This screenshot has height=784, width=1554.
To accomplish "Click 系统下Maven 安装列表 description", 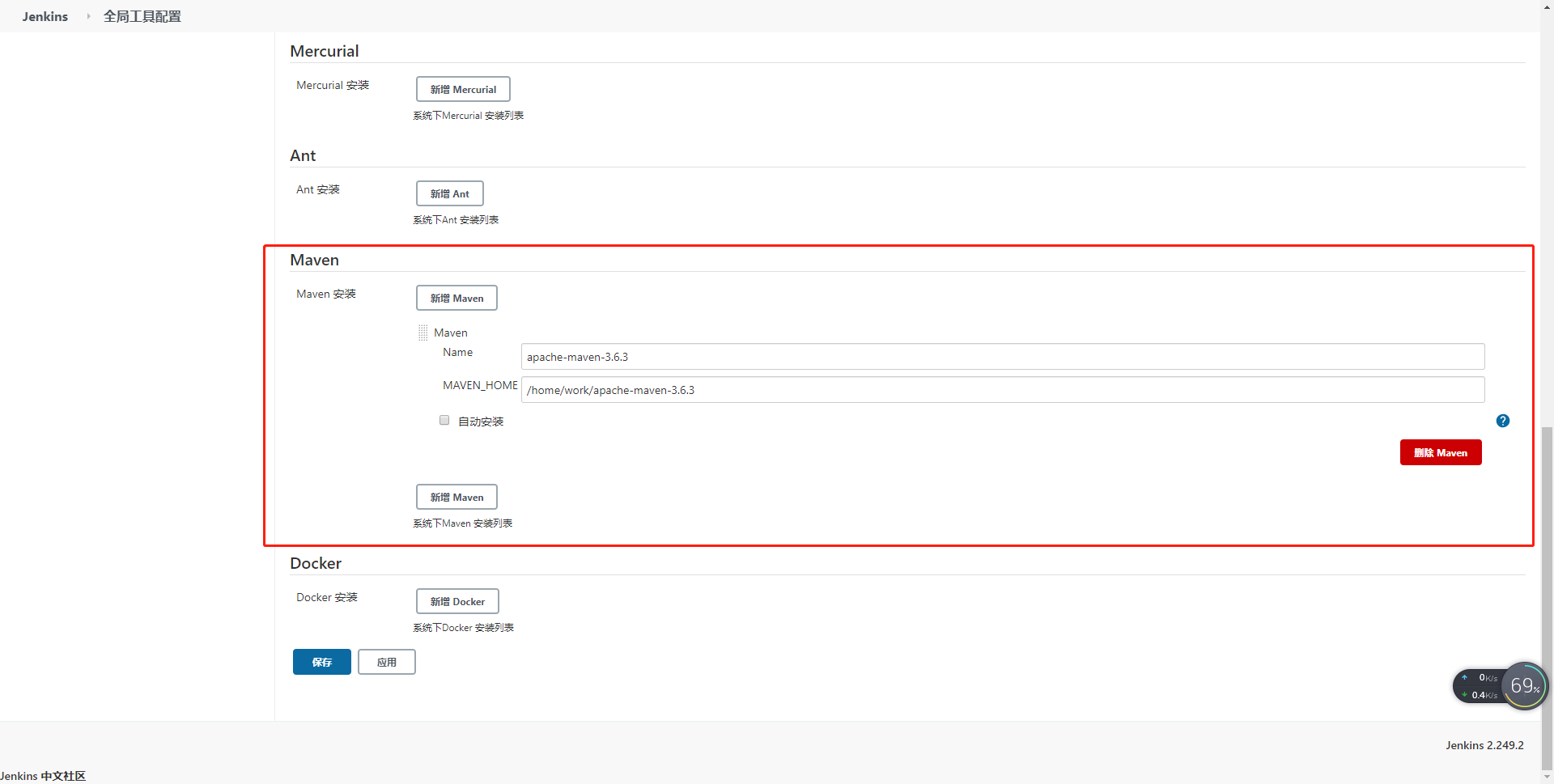I will coord(463,523).
